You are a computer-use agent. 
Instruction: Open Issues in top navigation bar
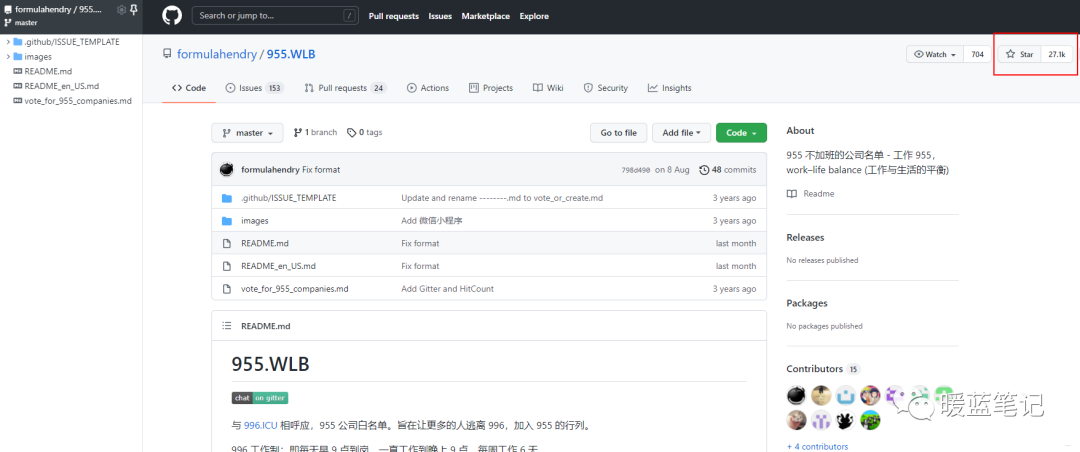(x=440, y=16)
